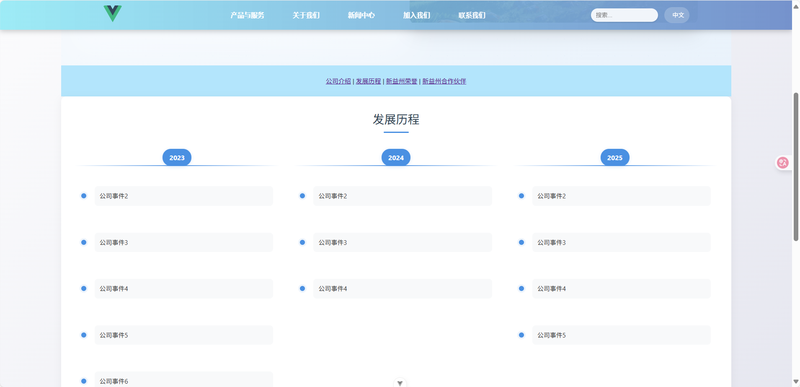Click 公司事件5 under 2023
This screenshot has width=800, height=387.
(184, 335)
